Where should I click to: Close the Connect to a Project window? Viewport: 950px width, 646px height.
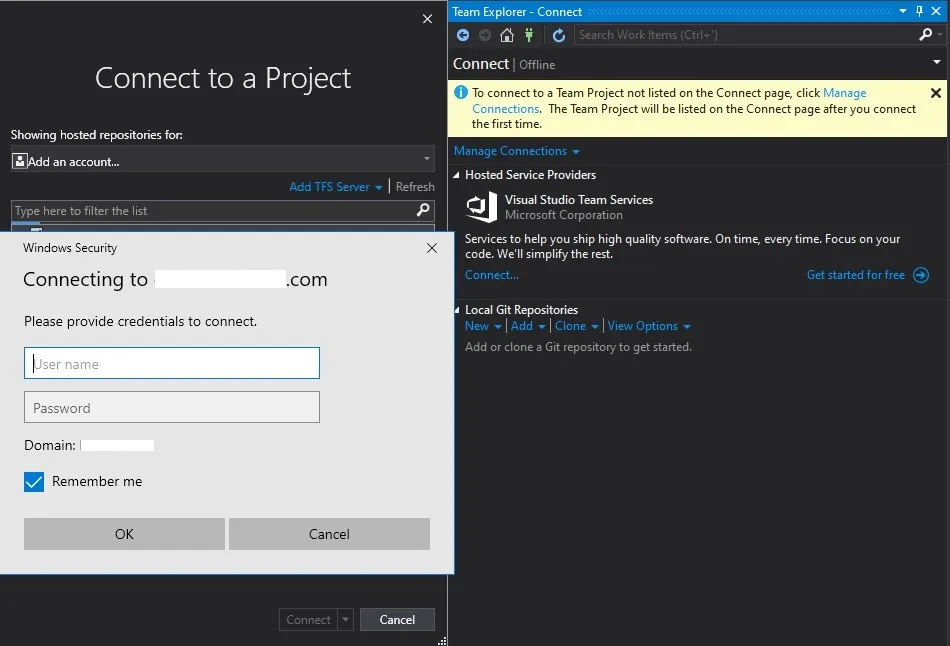coord(427,19)
